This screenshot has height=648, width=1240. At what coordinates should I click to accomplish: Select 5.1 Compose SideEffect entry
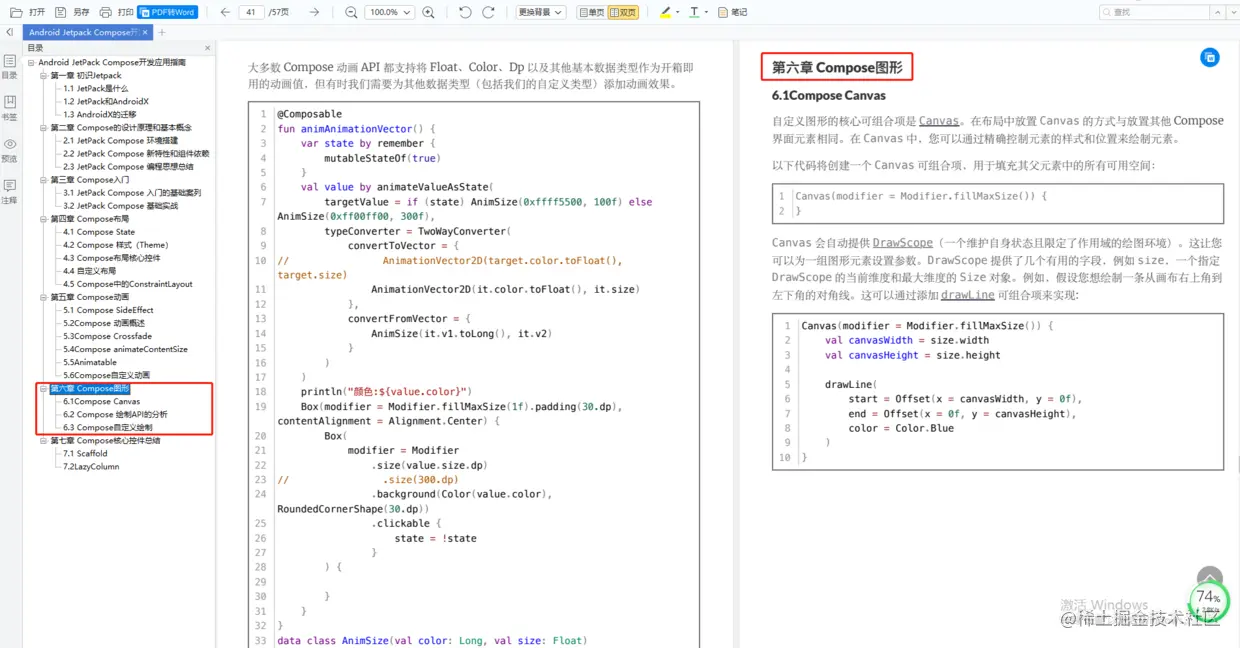pyautogui.click(x=108, y=310)
